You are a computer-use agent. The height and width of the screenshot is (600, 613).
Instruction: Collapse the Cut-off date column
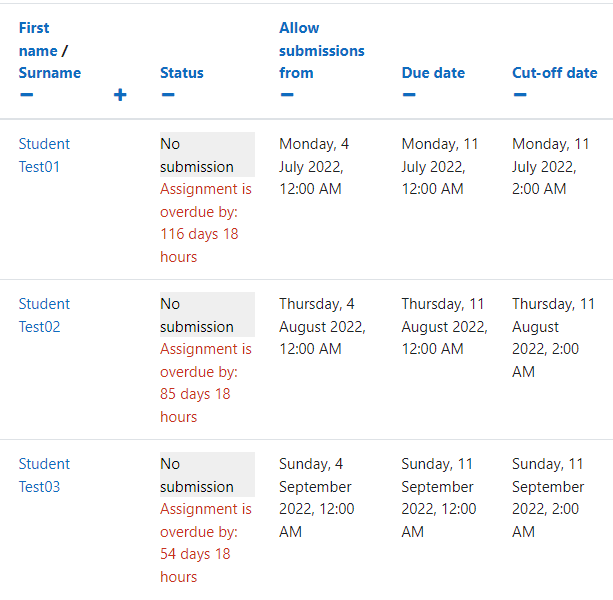coord(520,95)
